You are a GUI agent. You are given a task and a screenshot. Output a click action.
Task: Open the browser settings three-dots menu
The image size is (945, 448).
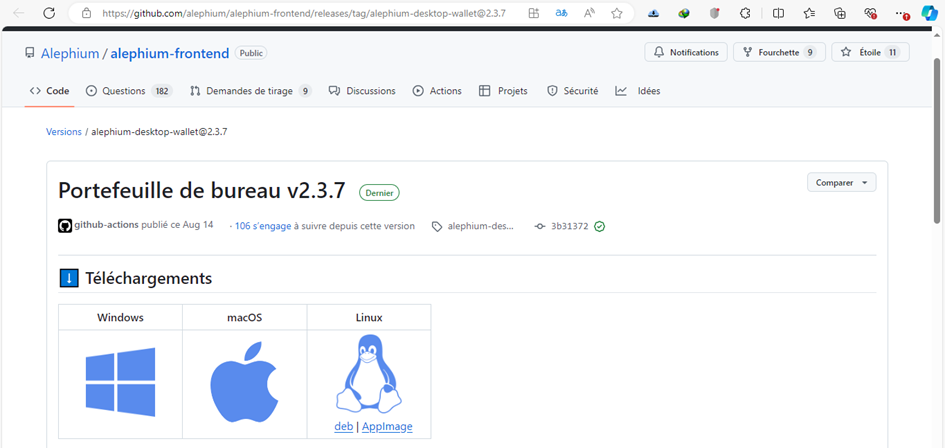[901, 13]
